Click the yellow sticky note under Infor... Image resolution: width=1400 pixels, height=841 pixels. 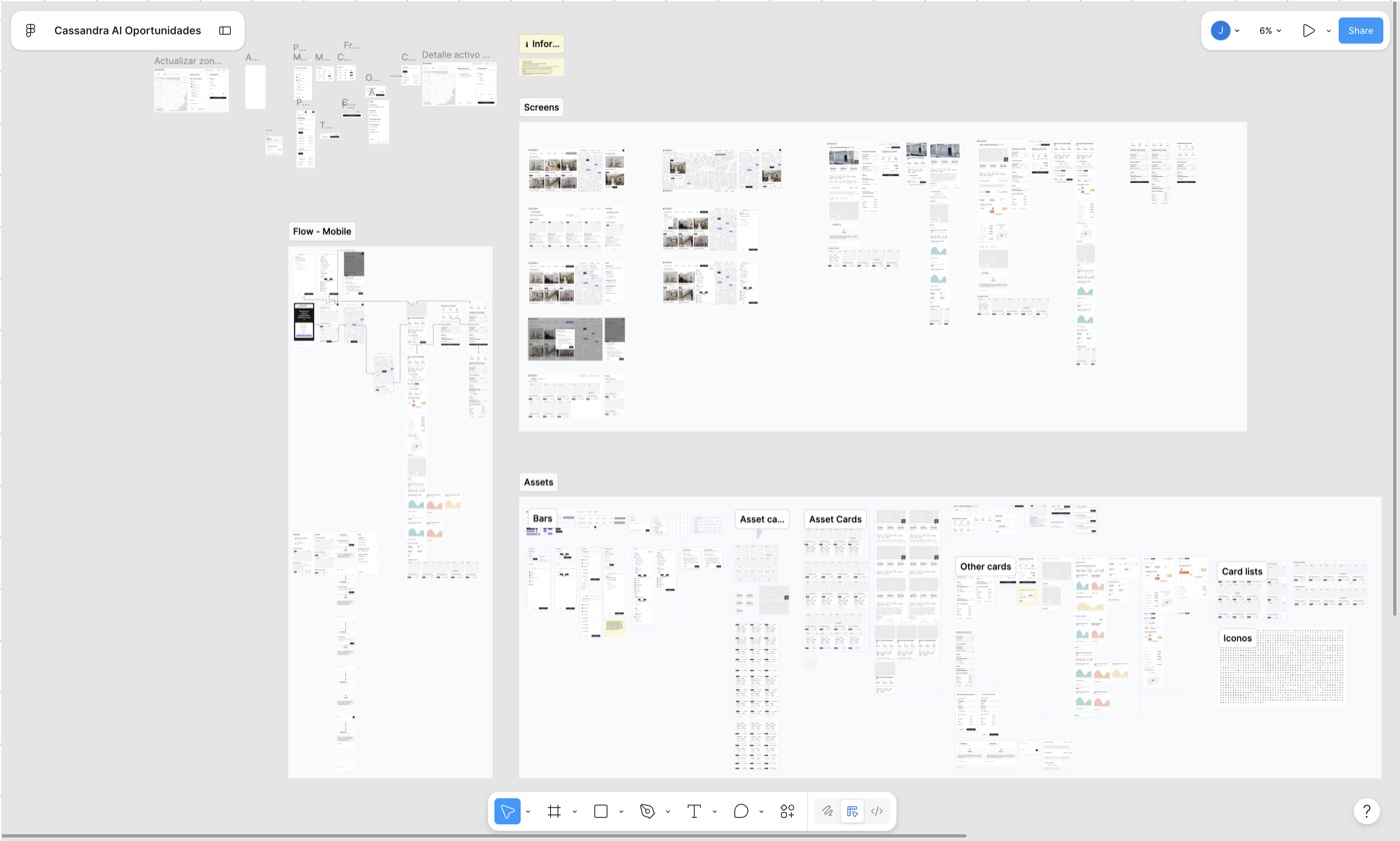pos(541,67)
